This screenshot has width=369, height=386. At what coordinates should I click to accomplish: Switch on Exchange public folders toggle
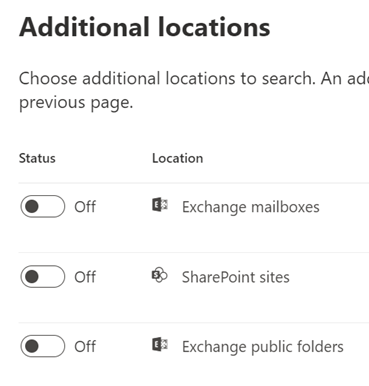[x=43, y=346]
